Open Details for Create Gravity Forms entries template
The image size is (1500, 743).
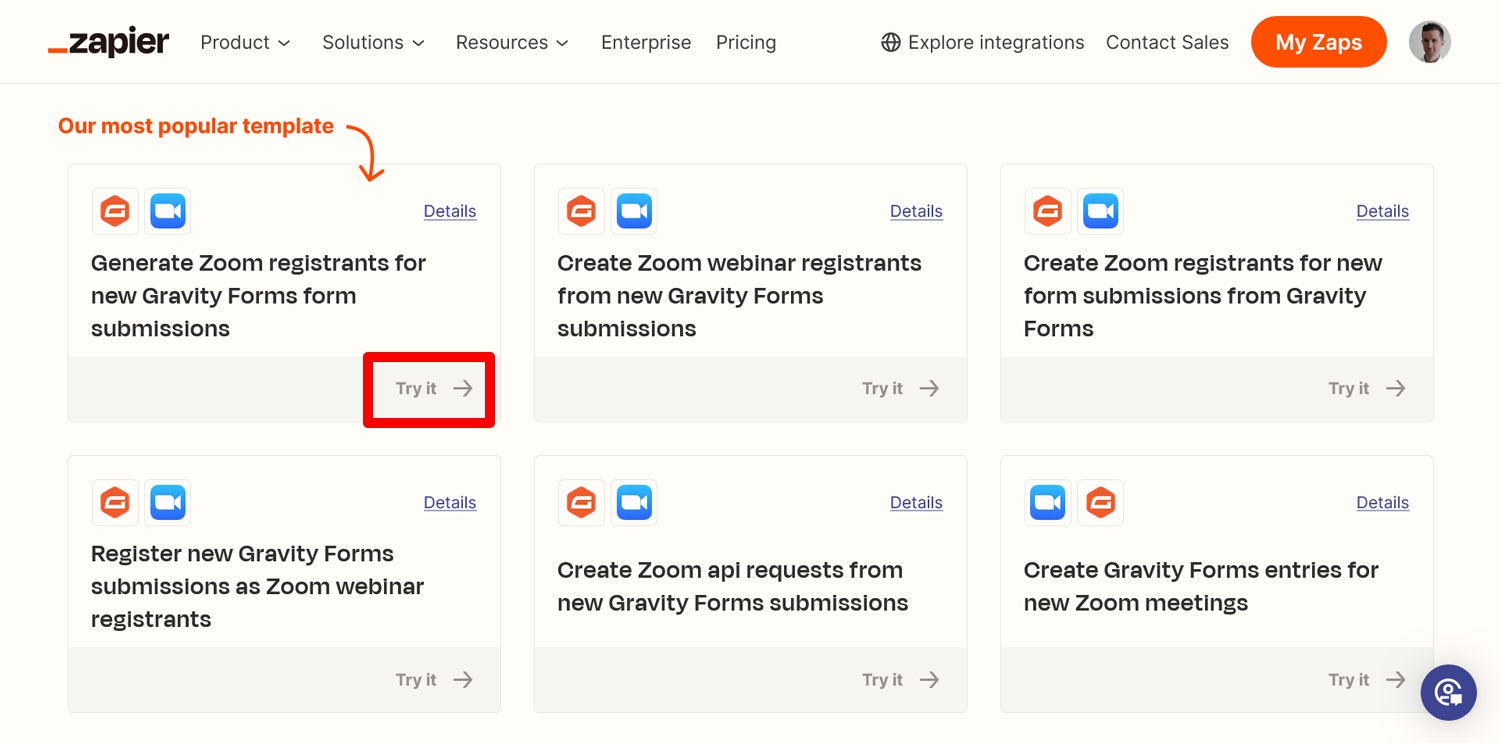[x=1382, y=502]
